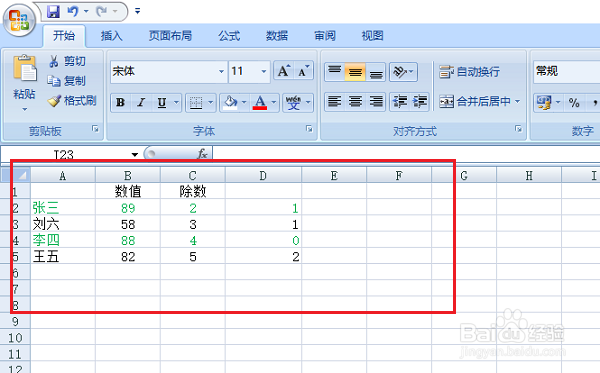Viewport: 600px width, 373px height.
Task: Decrease font size with small A
Action: [x=304, y=71]
